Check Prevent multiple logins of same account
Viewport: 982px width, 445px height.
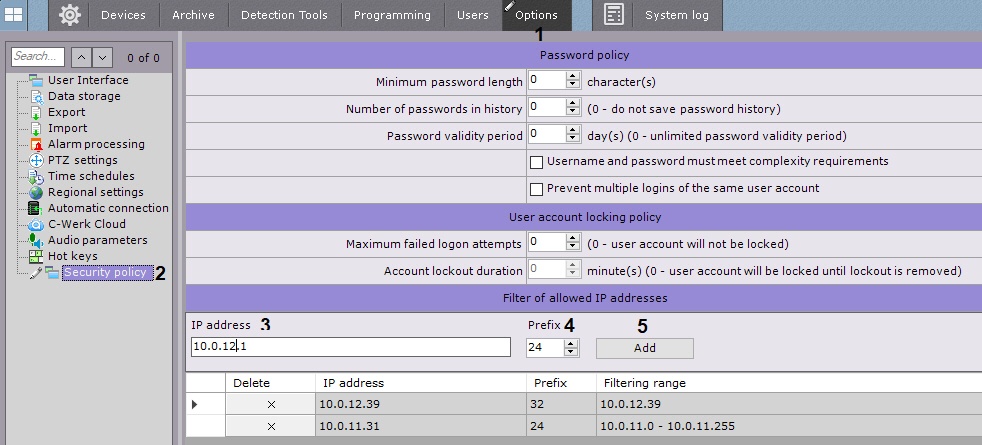pos(536,189)
